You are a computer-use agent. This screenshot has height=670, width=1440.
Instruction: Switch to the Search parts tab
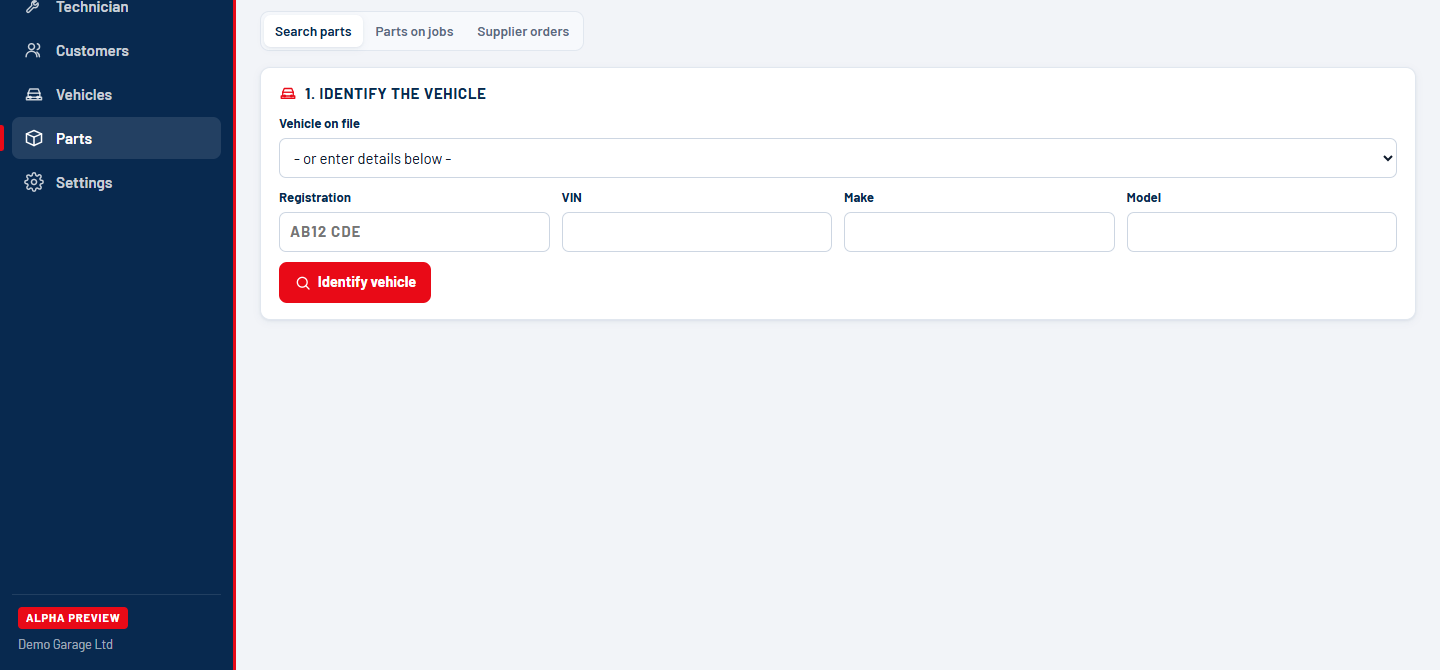pyautogui.click(x=313, y=31)
